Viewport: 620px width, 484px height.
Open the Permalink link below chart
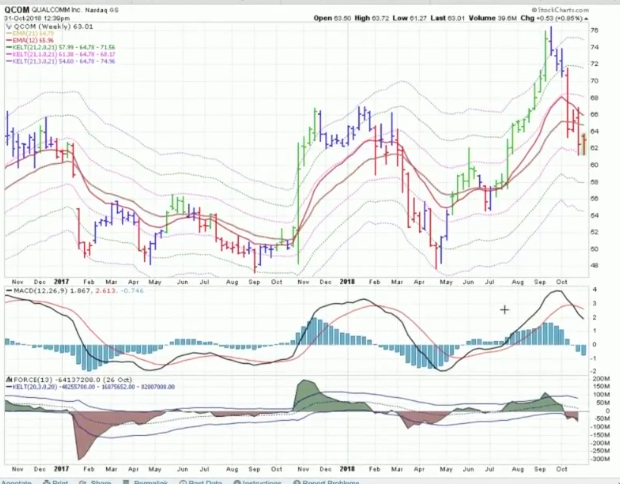(x=150, y=482)
